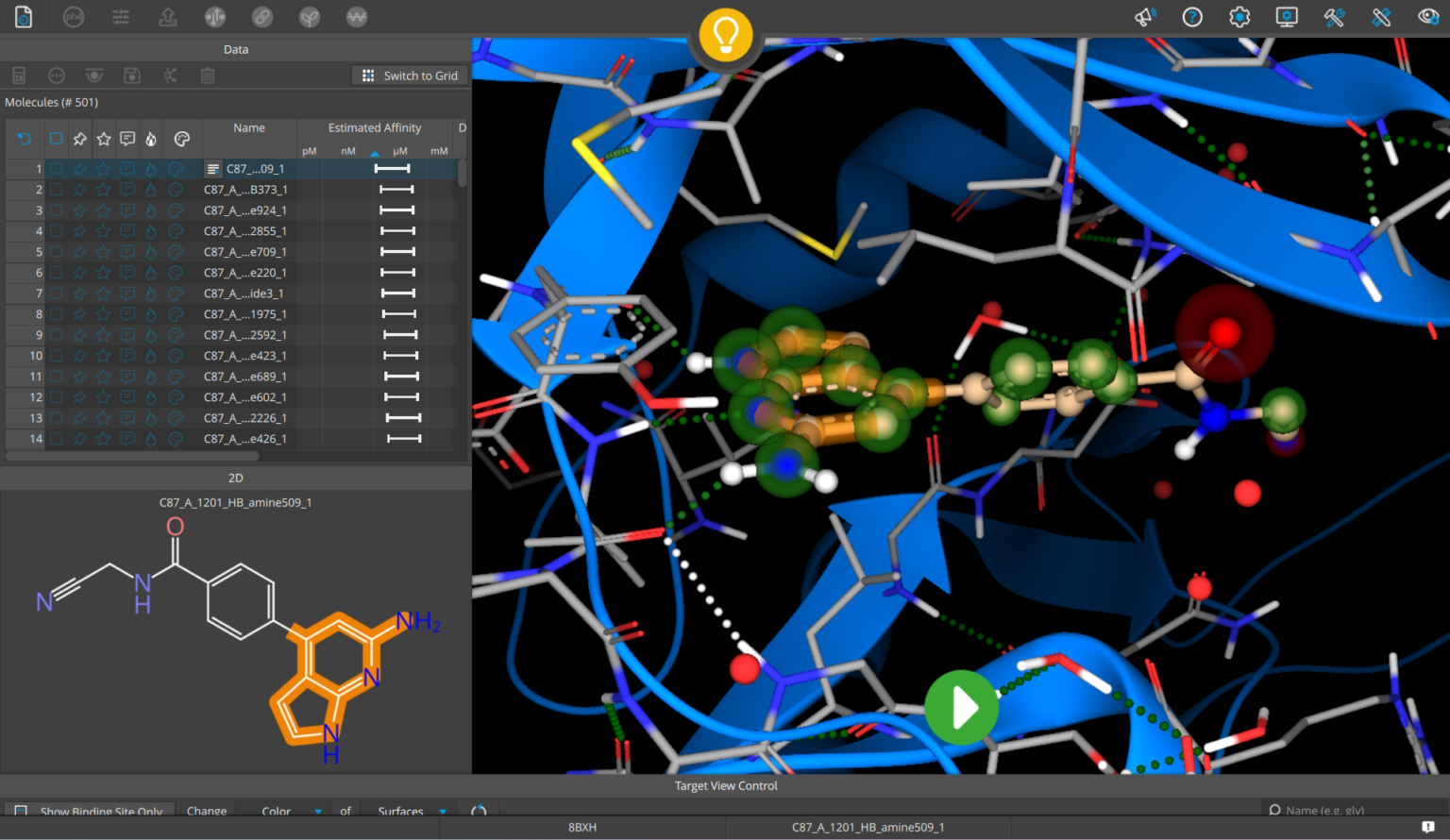
Task: Open the help question mark icon
Action: 1192,17
